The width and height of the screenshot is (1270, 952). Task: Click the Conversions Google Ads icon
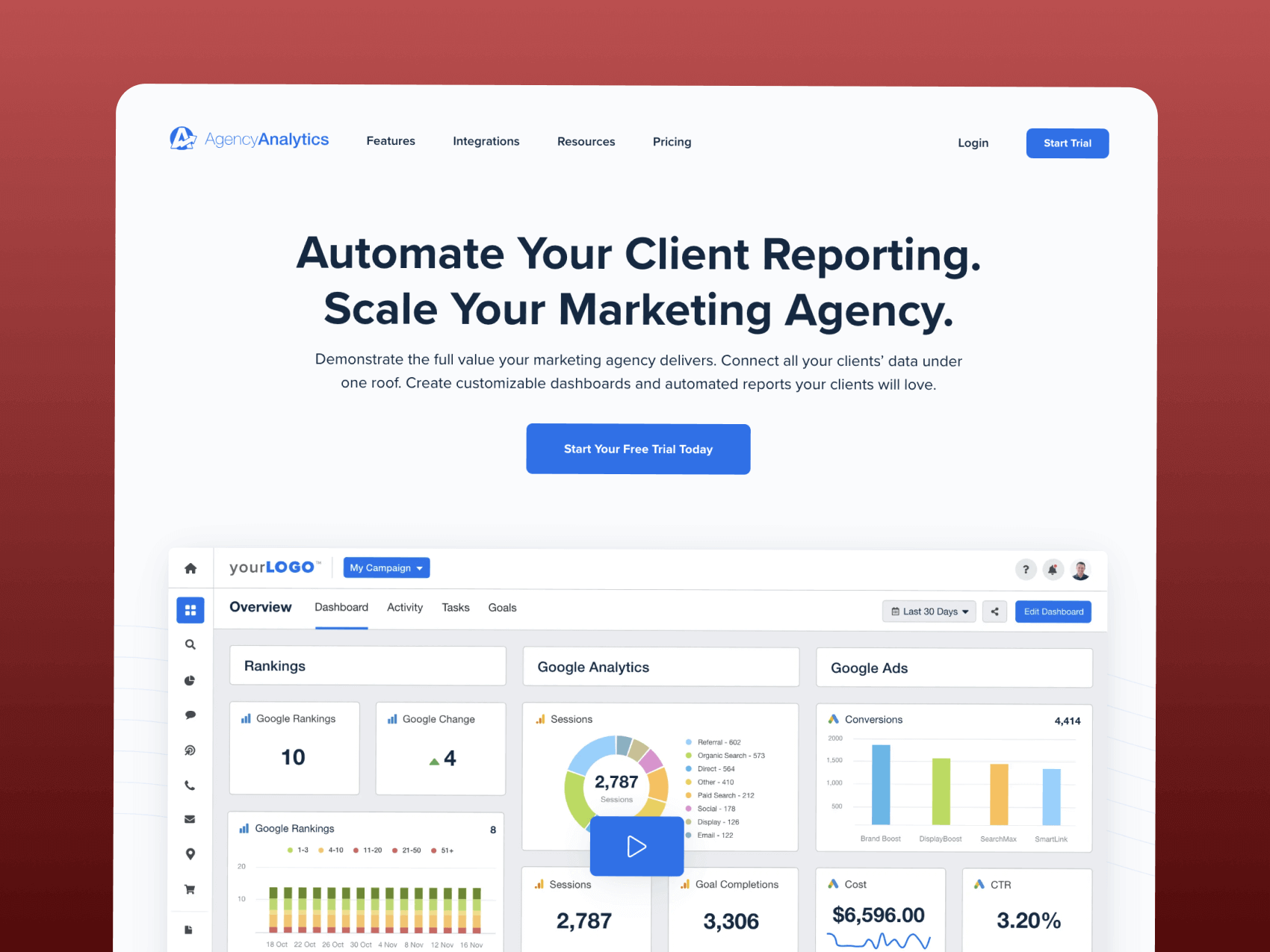[x=834, y=720]
